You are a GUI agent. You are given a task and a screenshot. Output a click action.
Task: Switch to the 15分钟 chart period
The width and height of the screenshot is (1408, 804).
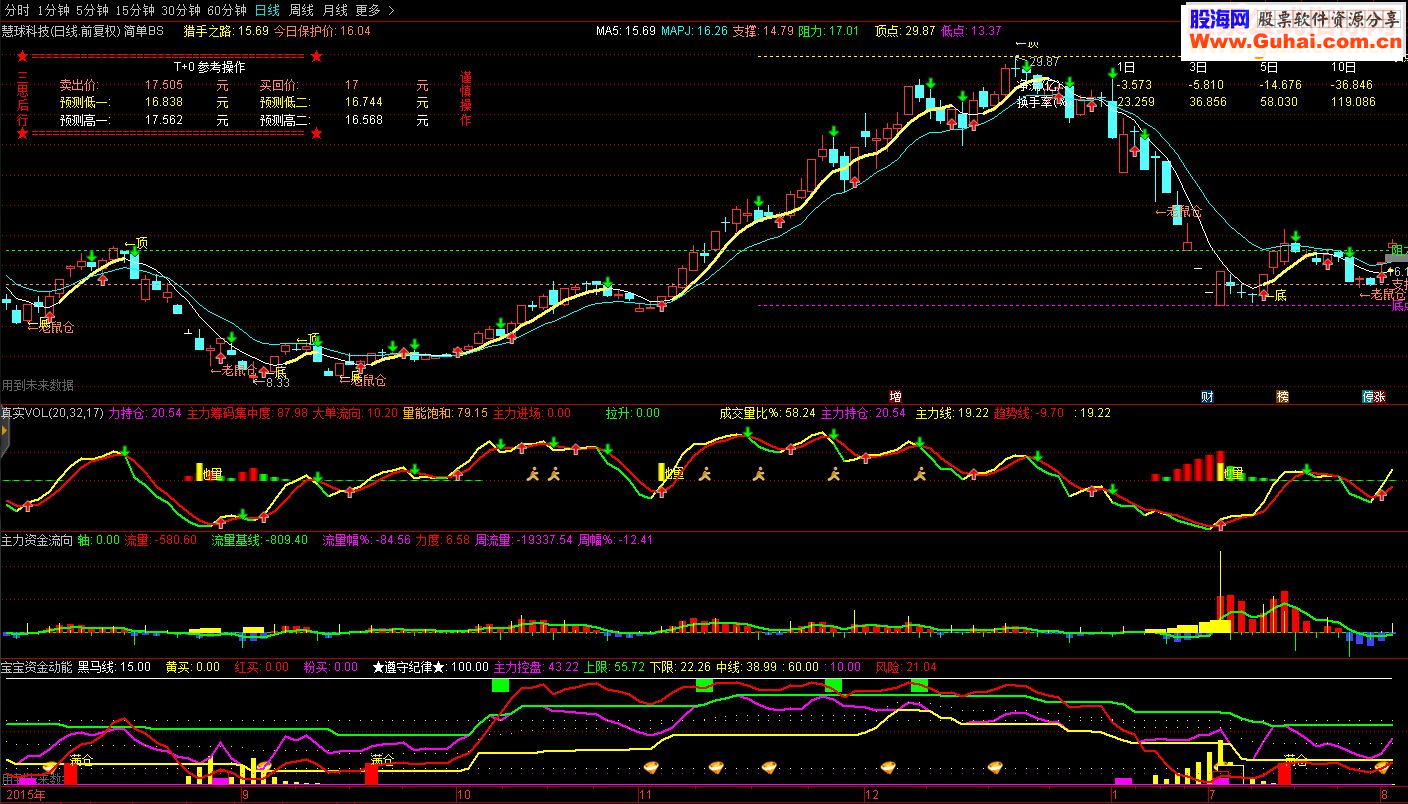point(134,10)
